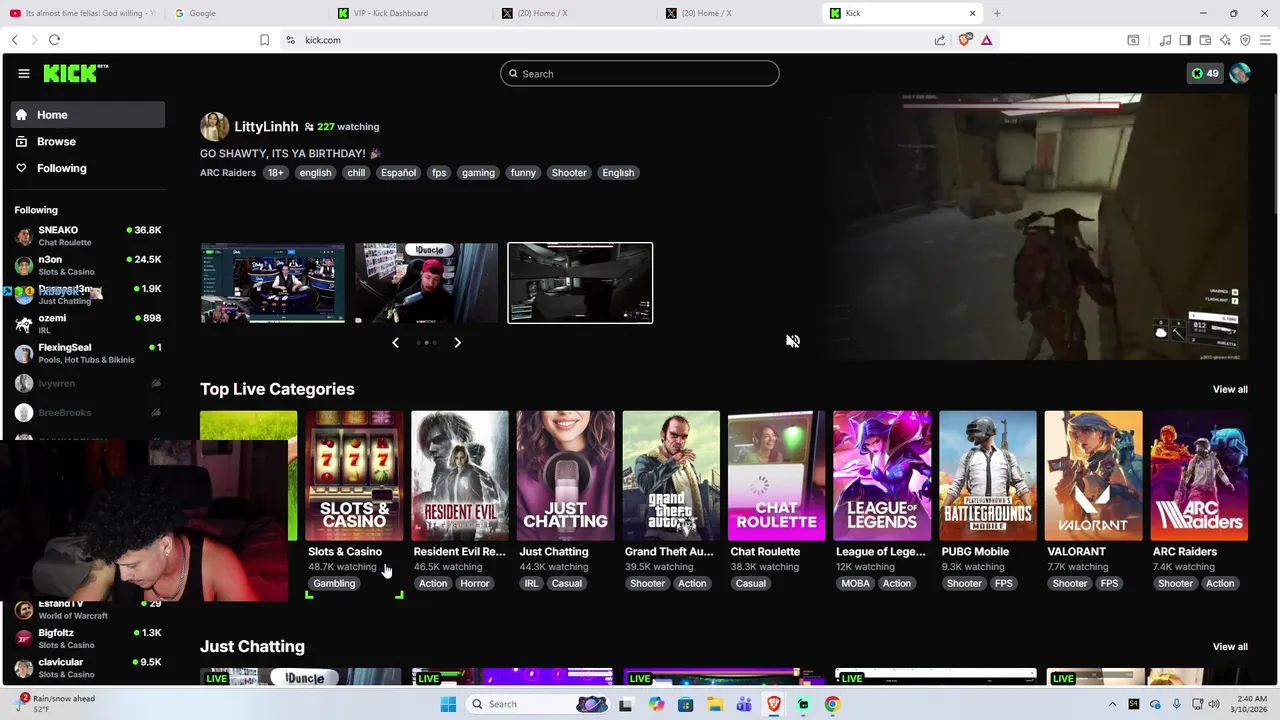Open the VALORANT category card
Viewport: 1280px width, 720px height.
tap(1093, 476)
